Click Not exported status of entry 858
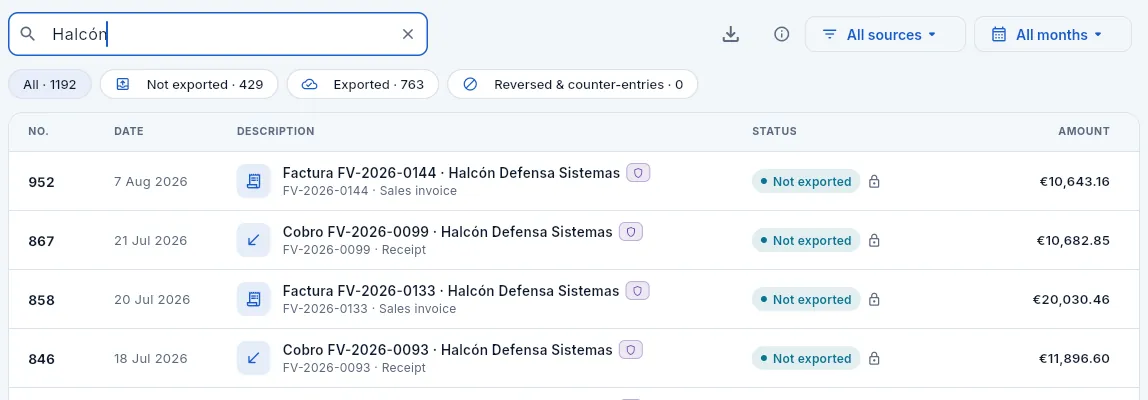Image resolution: width=1148 pixels, height=400 pixels. pyautogui.click(x=806, y=300)
